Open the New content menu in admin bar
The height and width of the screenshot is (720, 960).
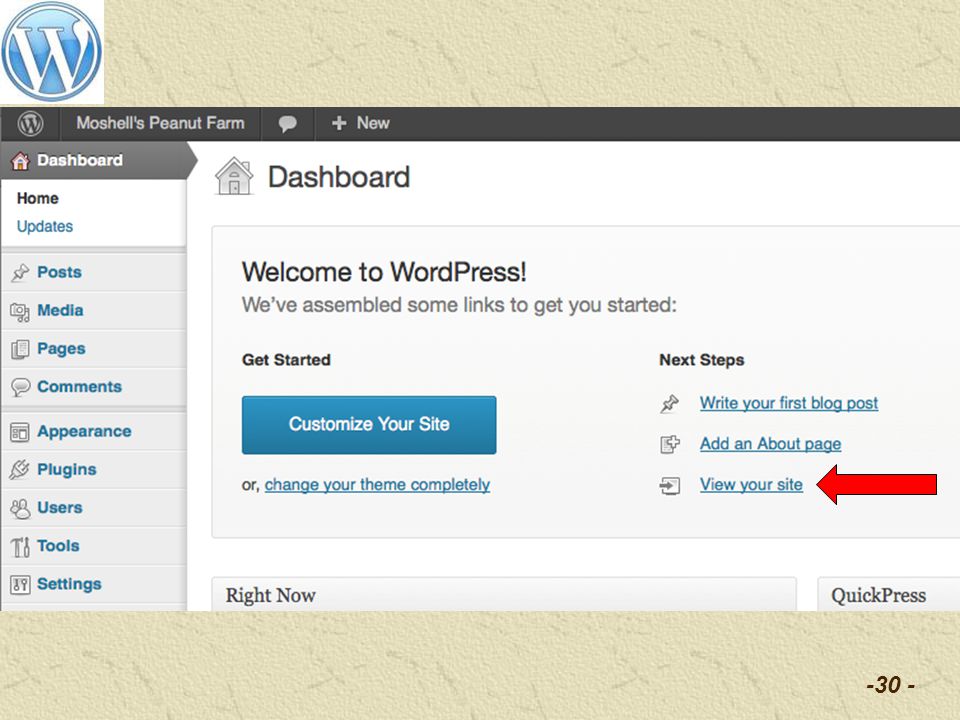pyautogui.click(x=361, y=124)
